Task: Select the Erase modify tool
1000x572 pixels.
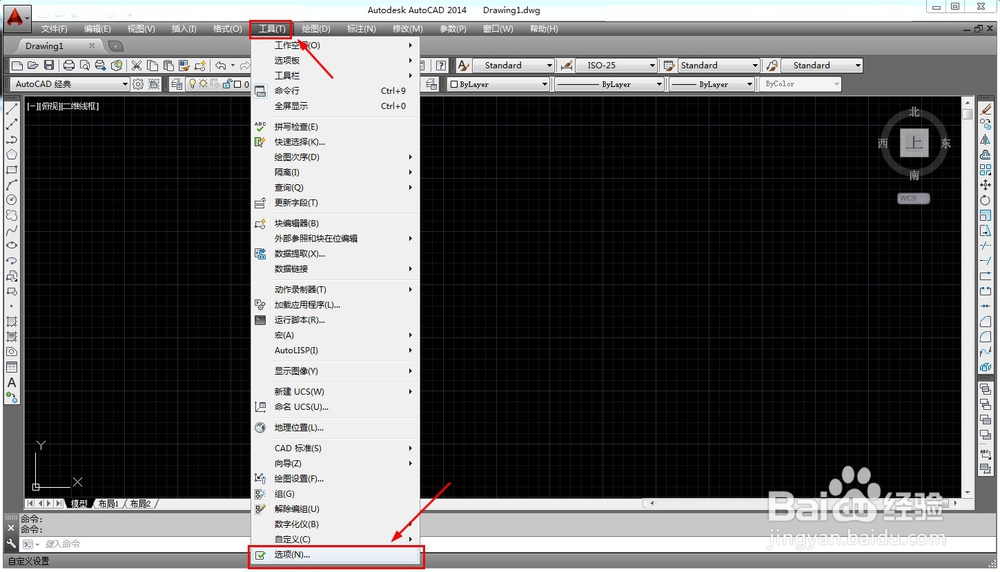Action: pyautogui.click(x=985, y=109)
